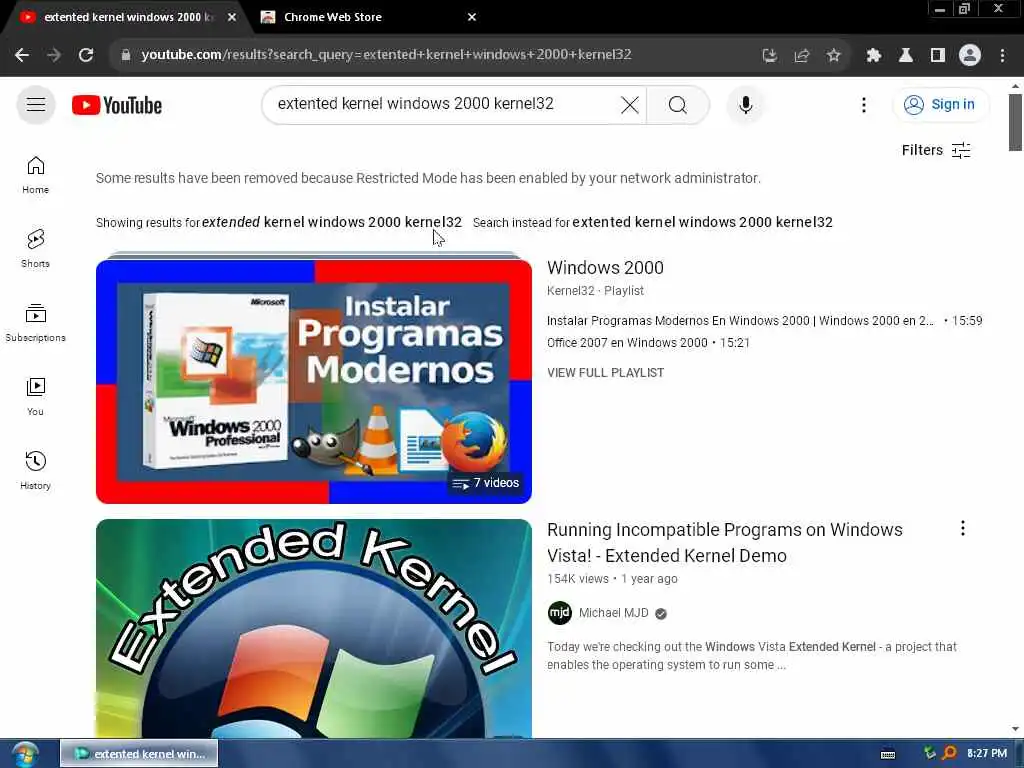Click VIEW FULL PLAYLIST
Screen dimensions: 1024x768
[x=605, y=373]
